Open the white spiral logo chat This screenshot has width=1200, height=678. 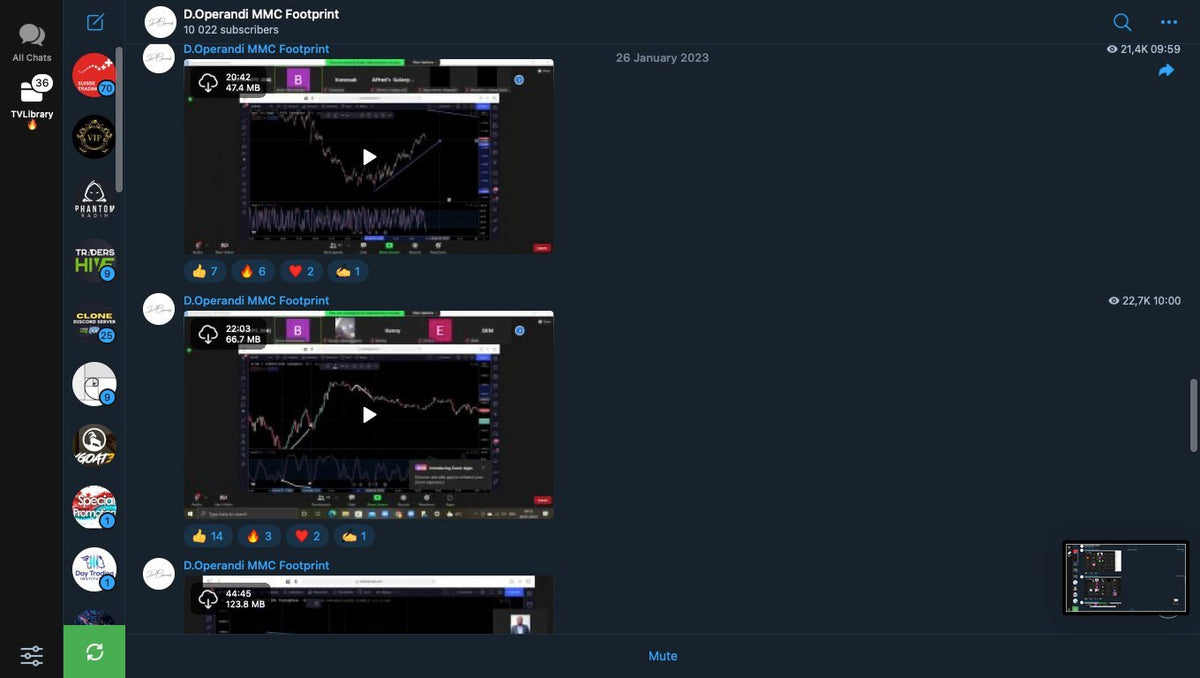click(94, 384)
